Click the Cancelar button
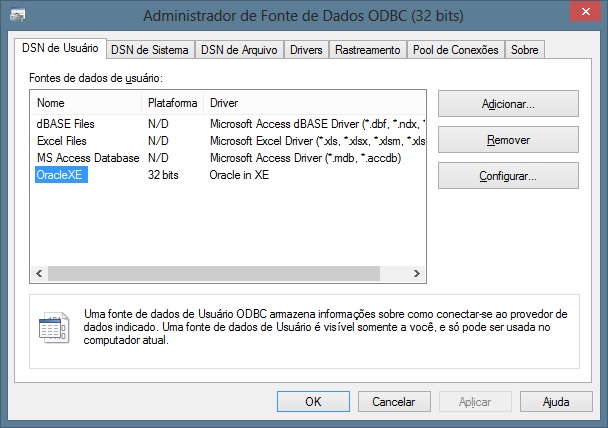The width and height of the screenshot is (608, 428). point(393,401)
